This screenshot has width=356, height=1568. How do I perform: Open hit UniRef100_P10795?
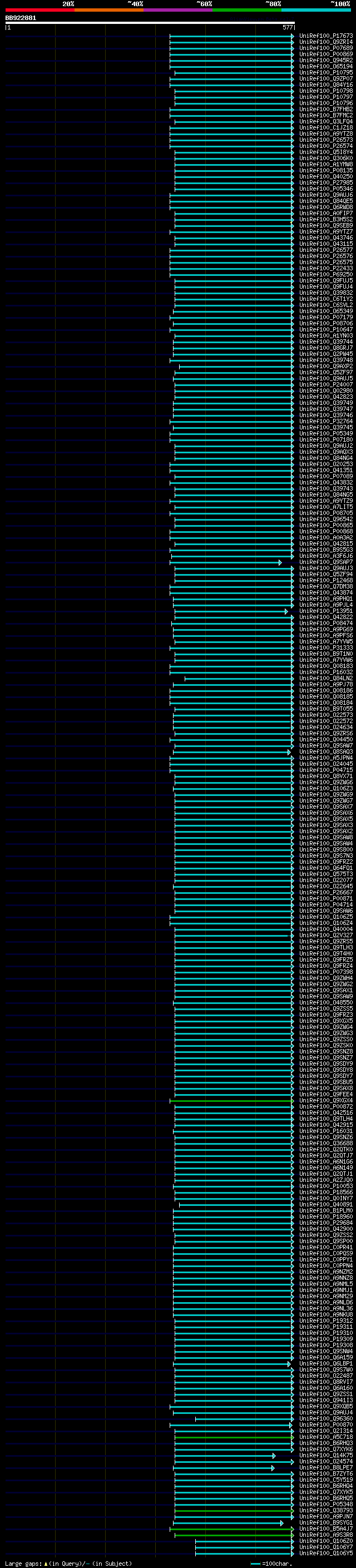(x=326, y=72)
